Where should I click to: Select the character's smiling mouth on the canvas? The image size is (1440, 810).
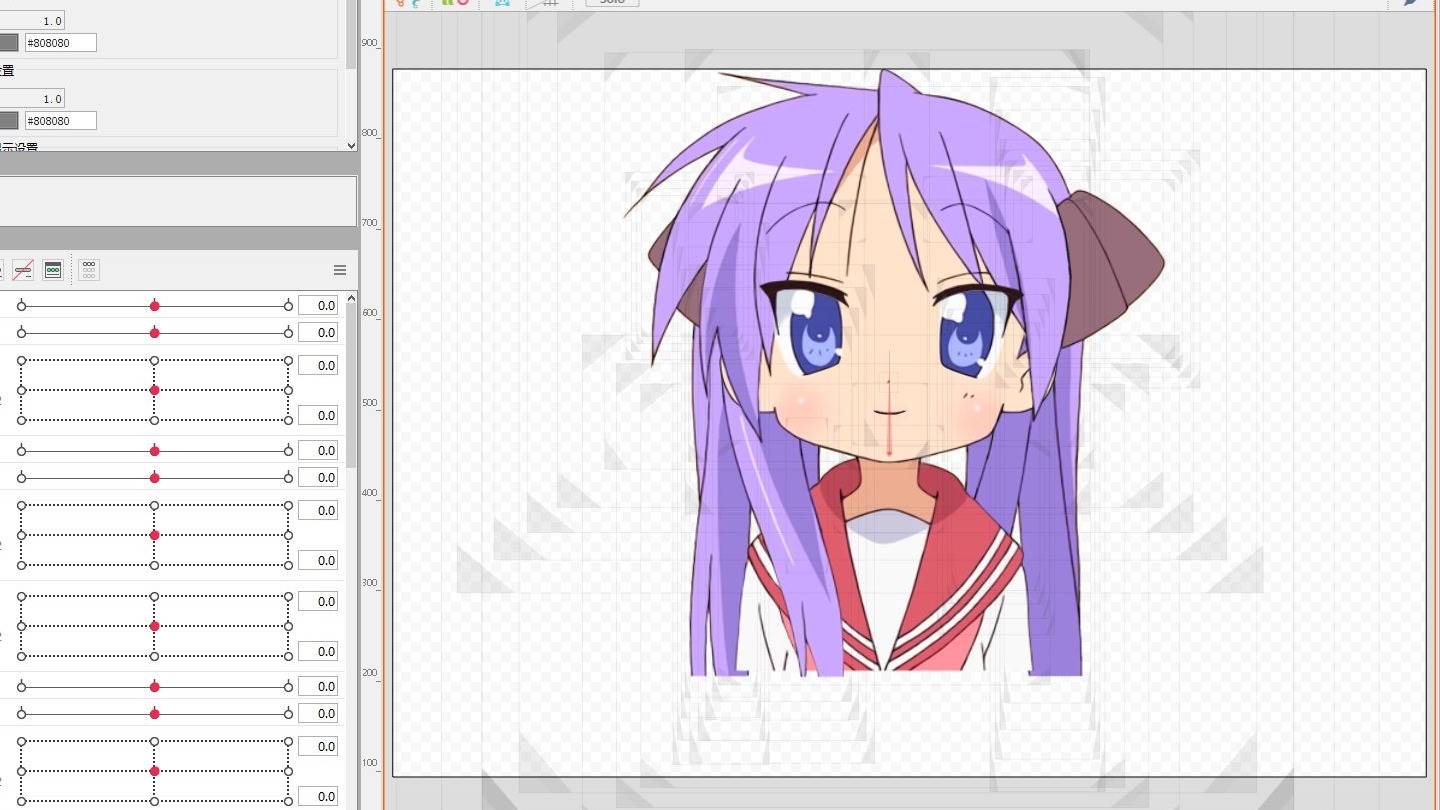pos(888,413)
